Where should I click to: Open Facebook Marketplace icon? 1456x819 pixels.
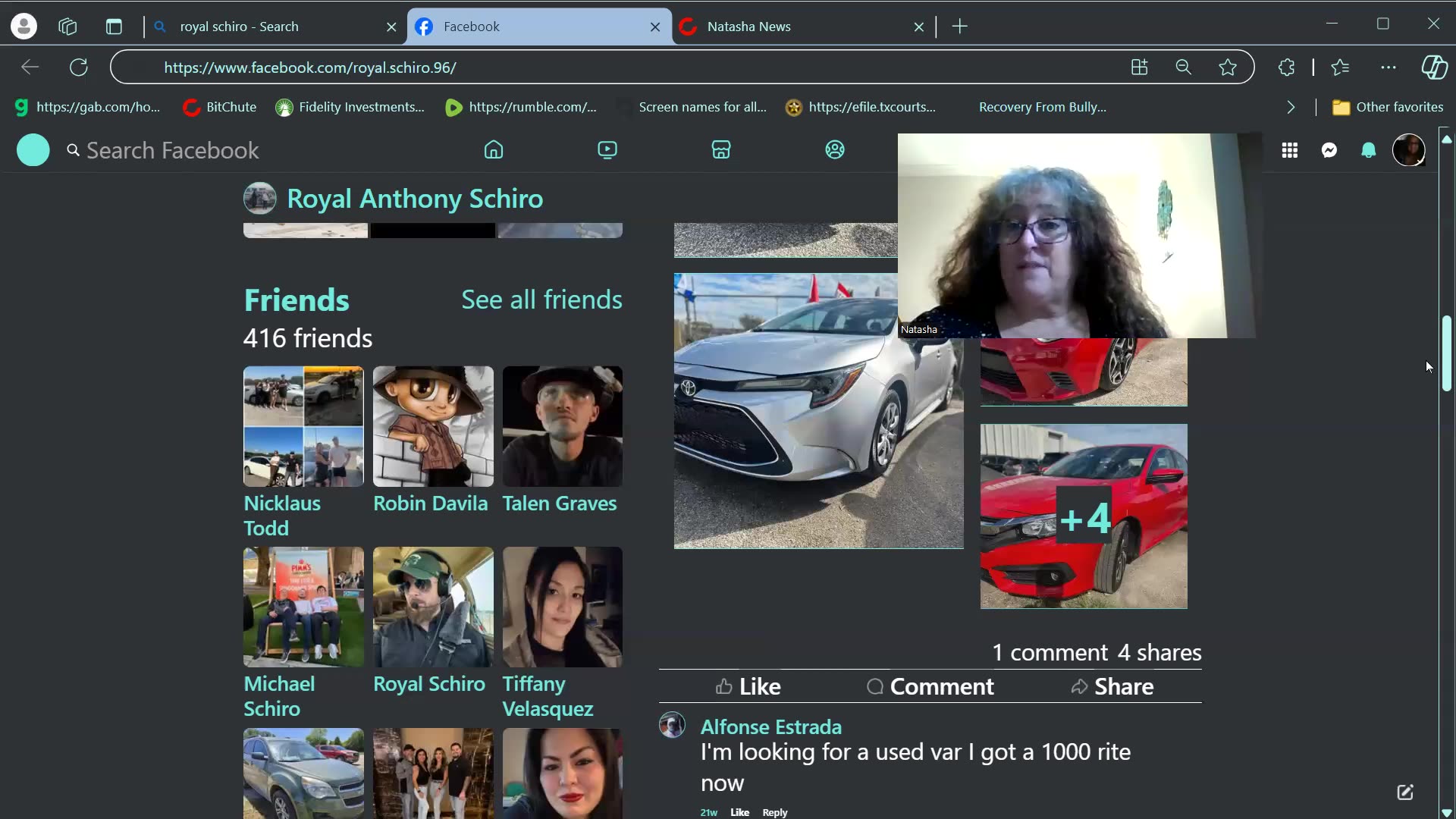pyautogui.click(x=721, y=150)
